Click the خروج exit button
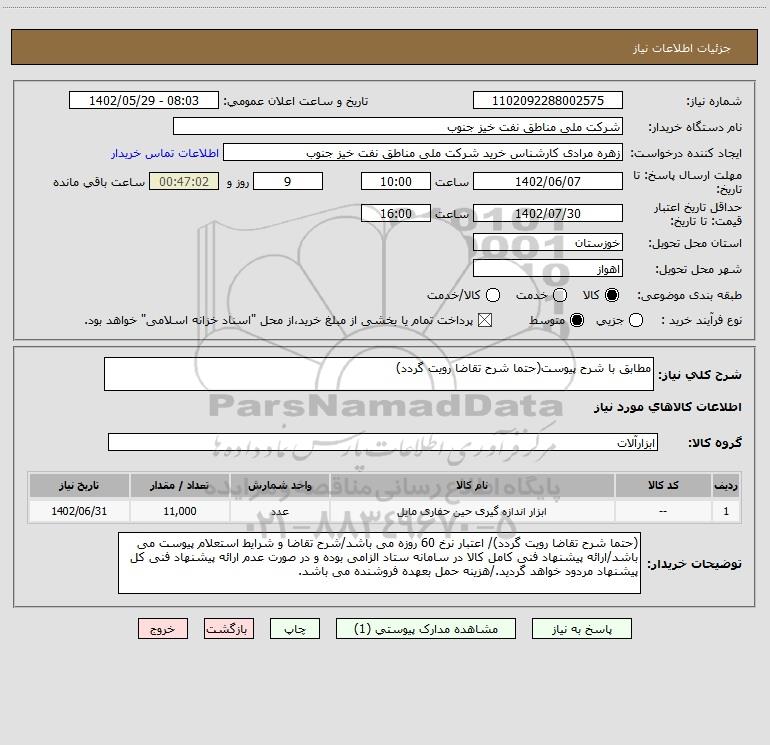The width and height of the screenshot is (770, 745). [163, 629]
